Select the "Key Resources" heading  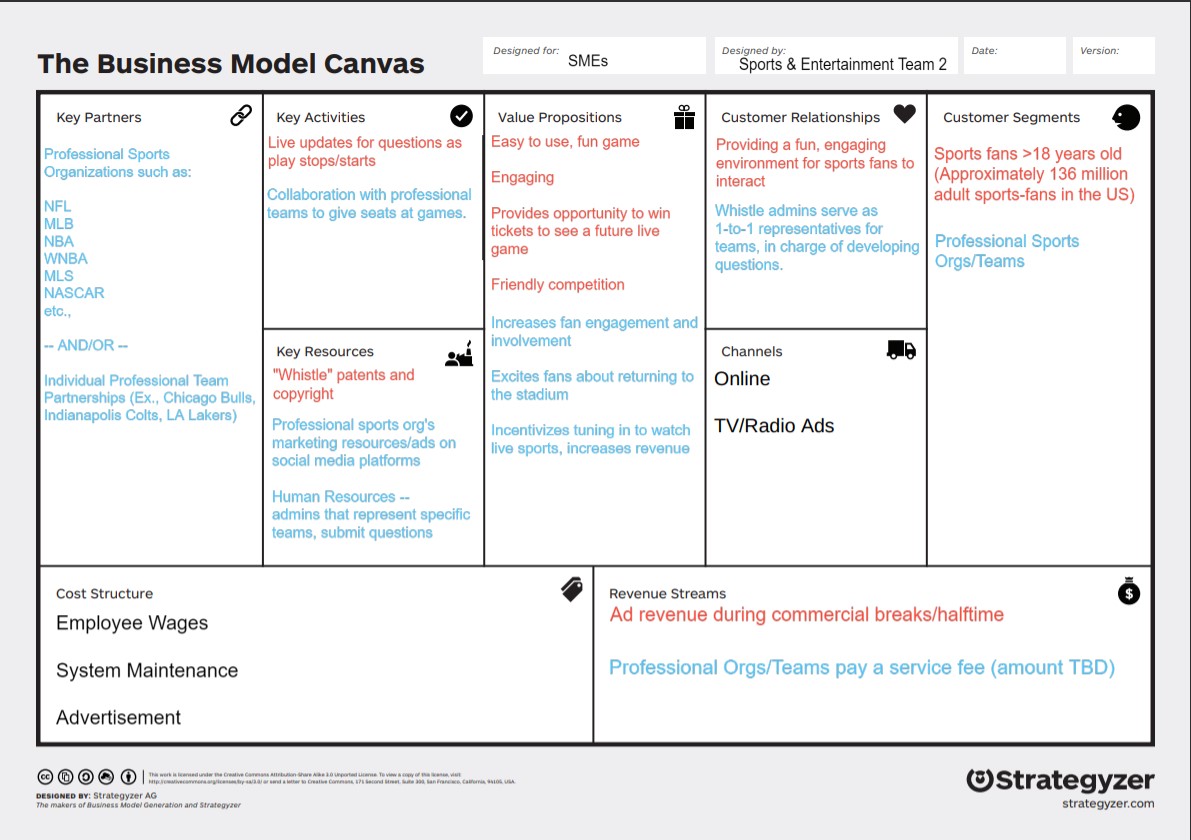pyautogui.click(x=325, y=352)
